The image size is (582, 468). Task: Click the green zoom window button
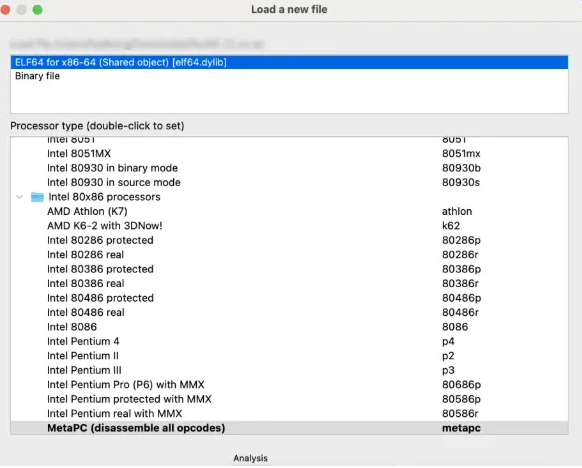tap(37, 10)
